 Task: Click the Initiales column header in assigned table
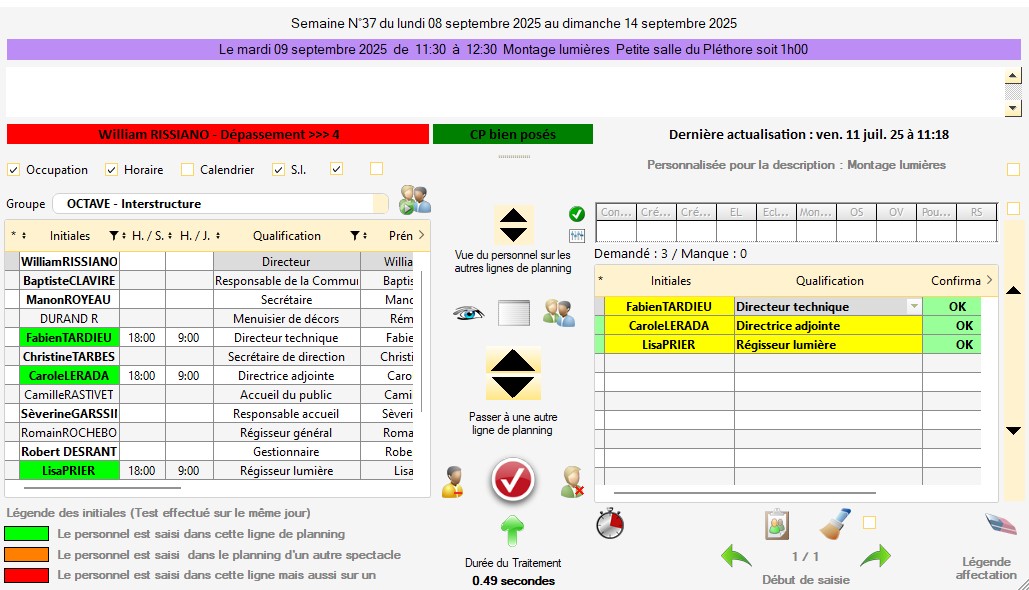tap(670, 281)
